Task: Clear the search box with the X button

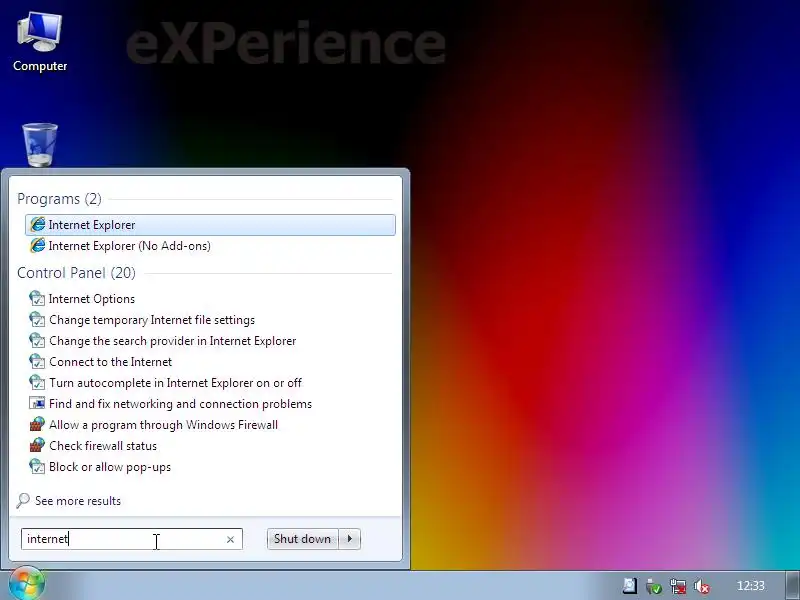Action: pyautogui.click(x=231, y=539)
